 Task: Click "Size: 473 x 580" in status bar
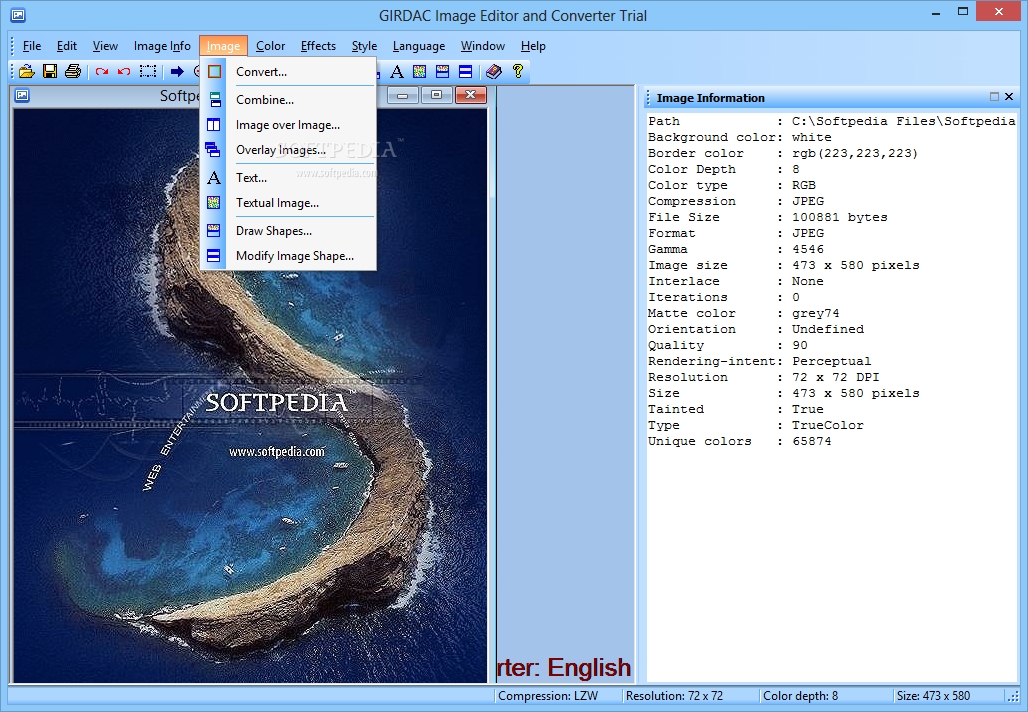click(934, 696)
